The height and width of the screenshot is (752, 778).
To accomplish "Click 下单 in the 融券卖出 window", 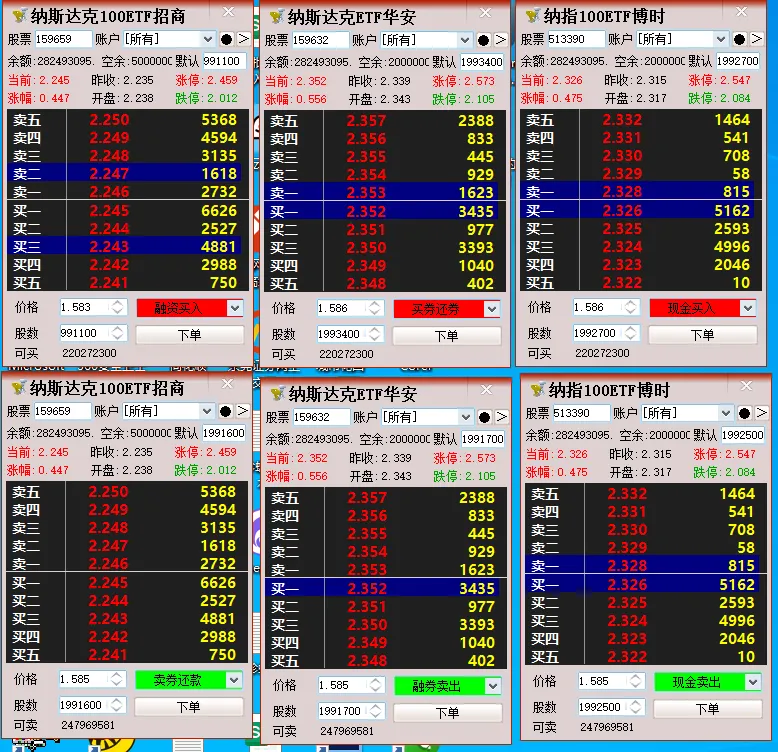I will (x=448, y=713).
